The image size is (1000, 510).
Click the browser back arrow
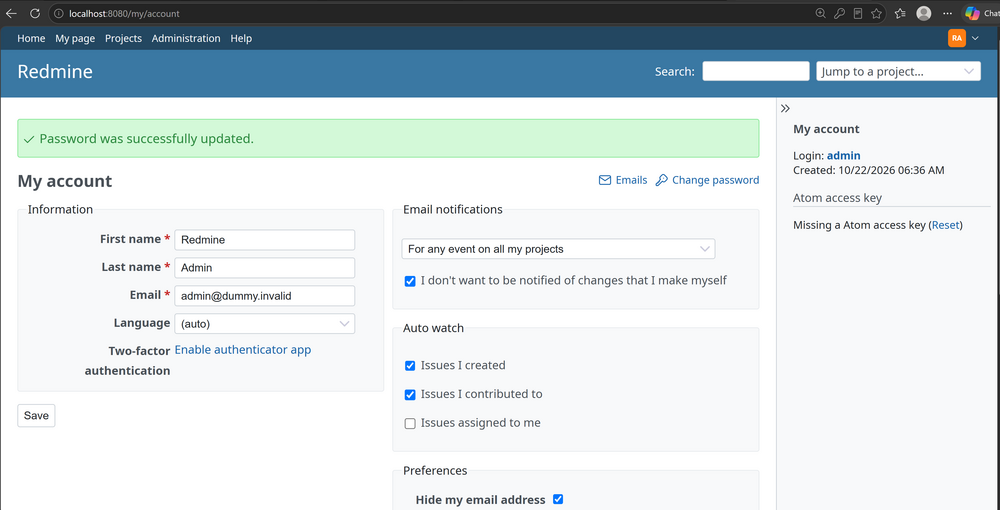coord(11,13)
